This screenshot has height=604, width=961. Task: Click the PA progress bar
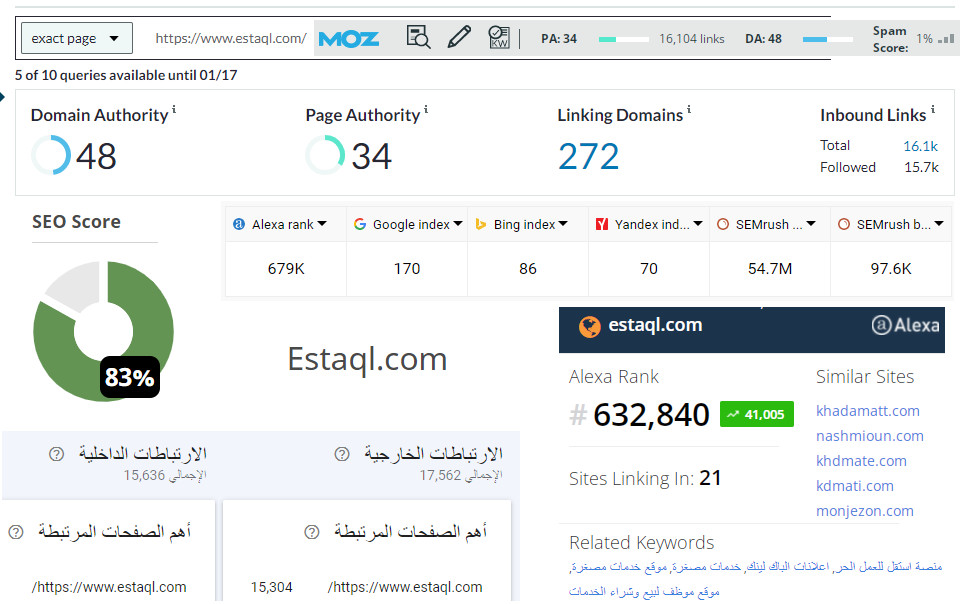pyautogui.click(x=623, y=39)
